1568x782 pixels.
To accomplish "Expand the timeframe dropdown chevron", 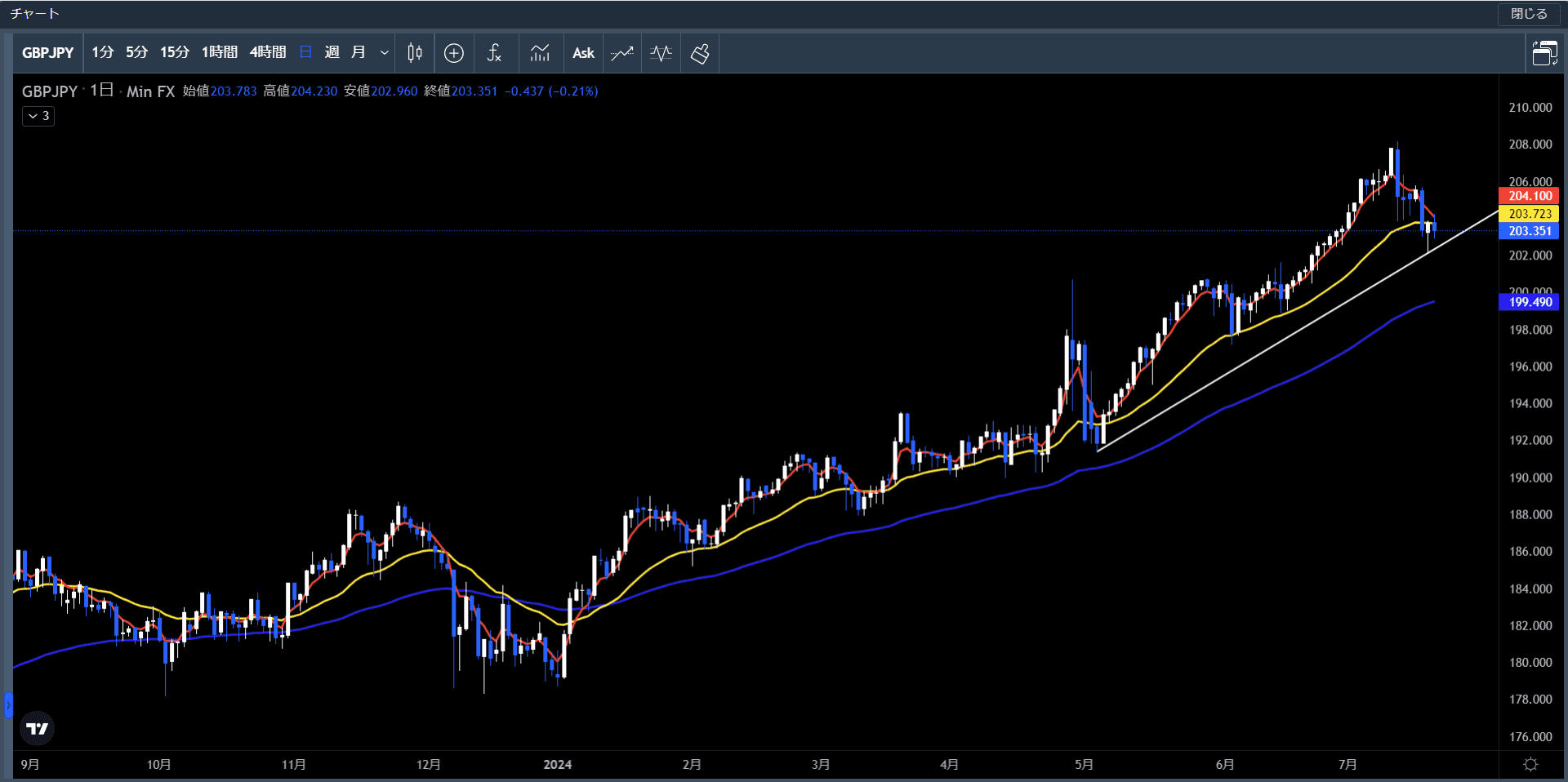I will pyautogui.click(x=384, y=53).
